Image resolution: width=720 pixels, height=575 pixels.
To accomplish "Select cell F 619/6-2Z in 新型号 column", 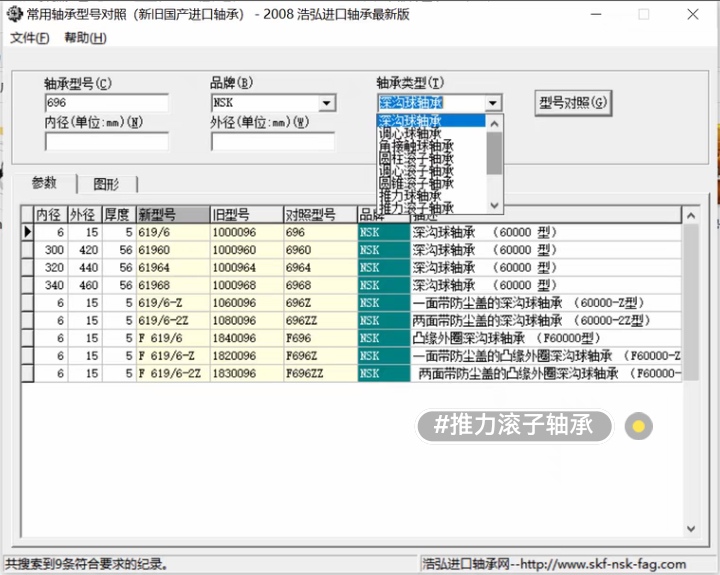I will tap(173, 373).
